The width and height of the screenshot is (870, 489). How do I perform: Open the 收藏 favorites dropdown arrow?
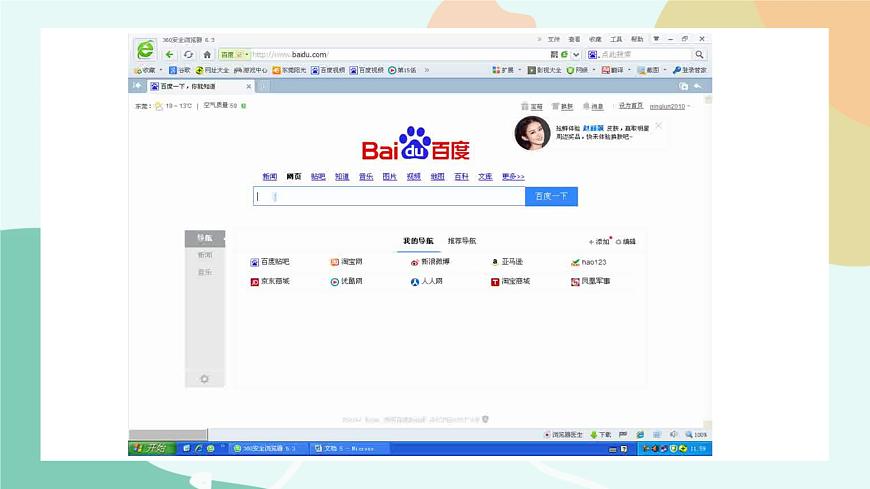tap(160, 70)
